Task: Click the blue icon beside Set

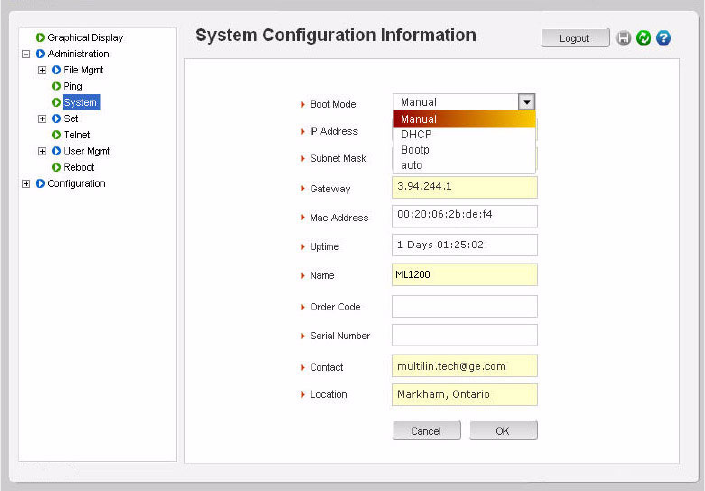Action: (x=56, y=119)
